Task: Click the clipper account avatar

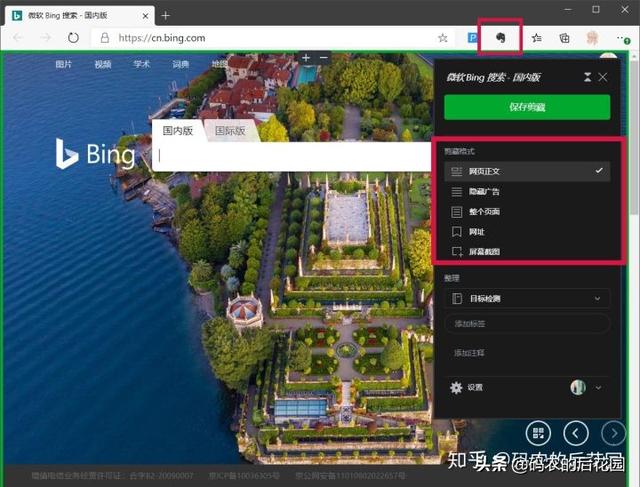Action: click(x=578, y=387)
